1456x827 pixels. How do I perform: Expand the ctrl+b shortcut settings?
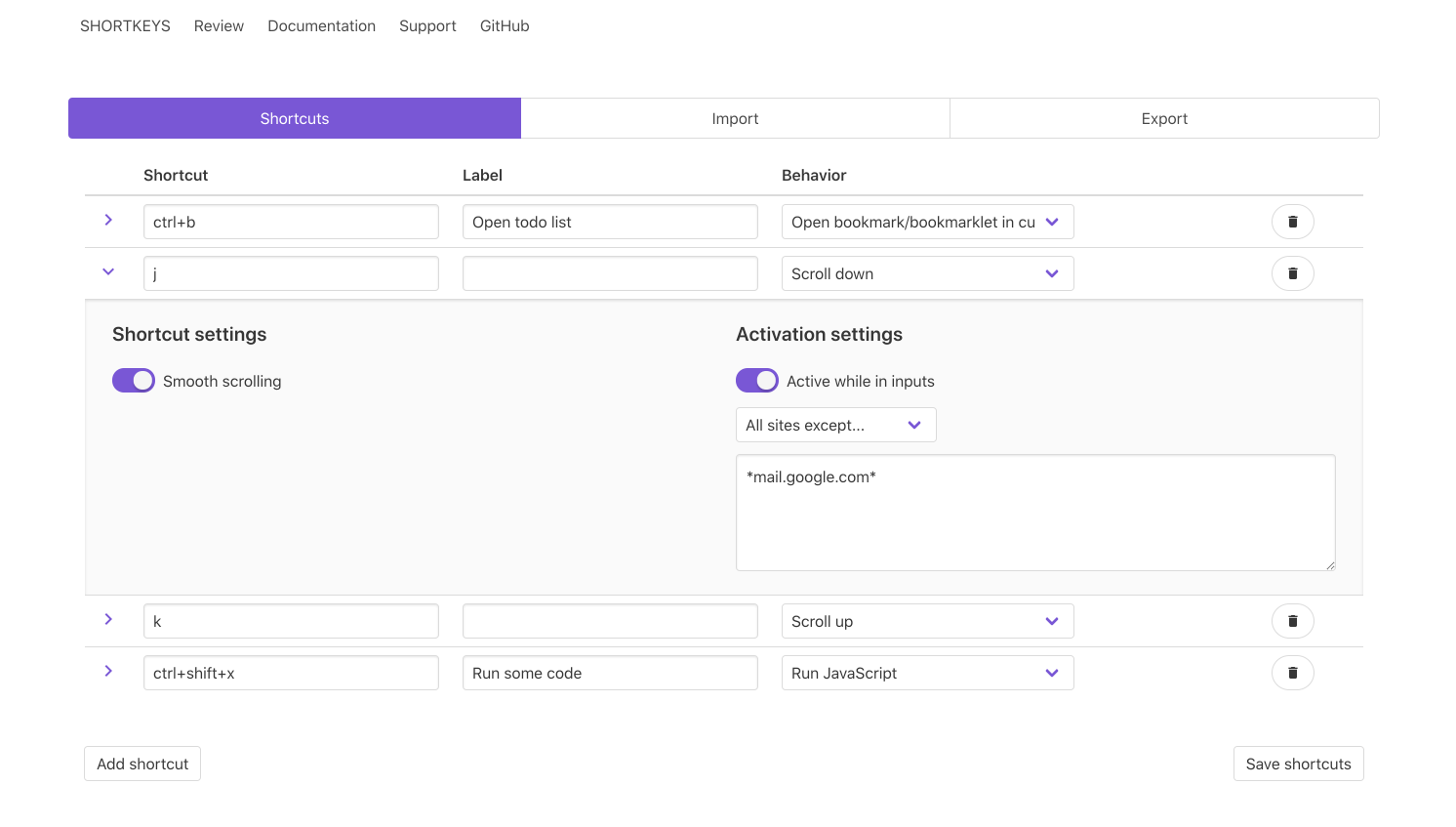click(108, 220)
